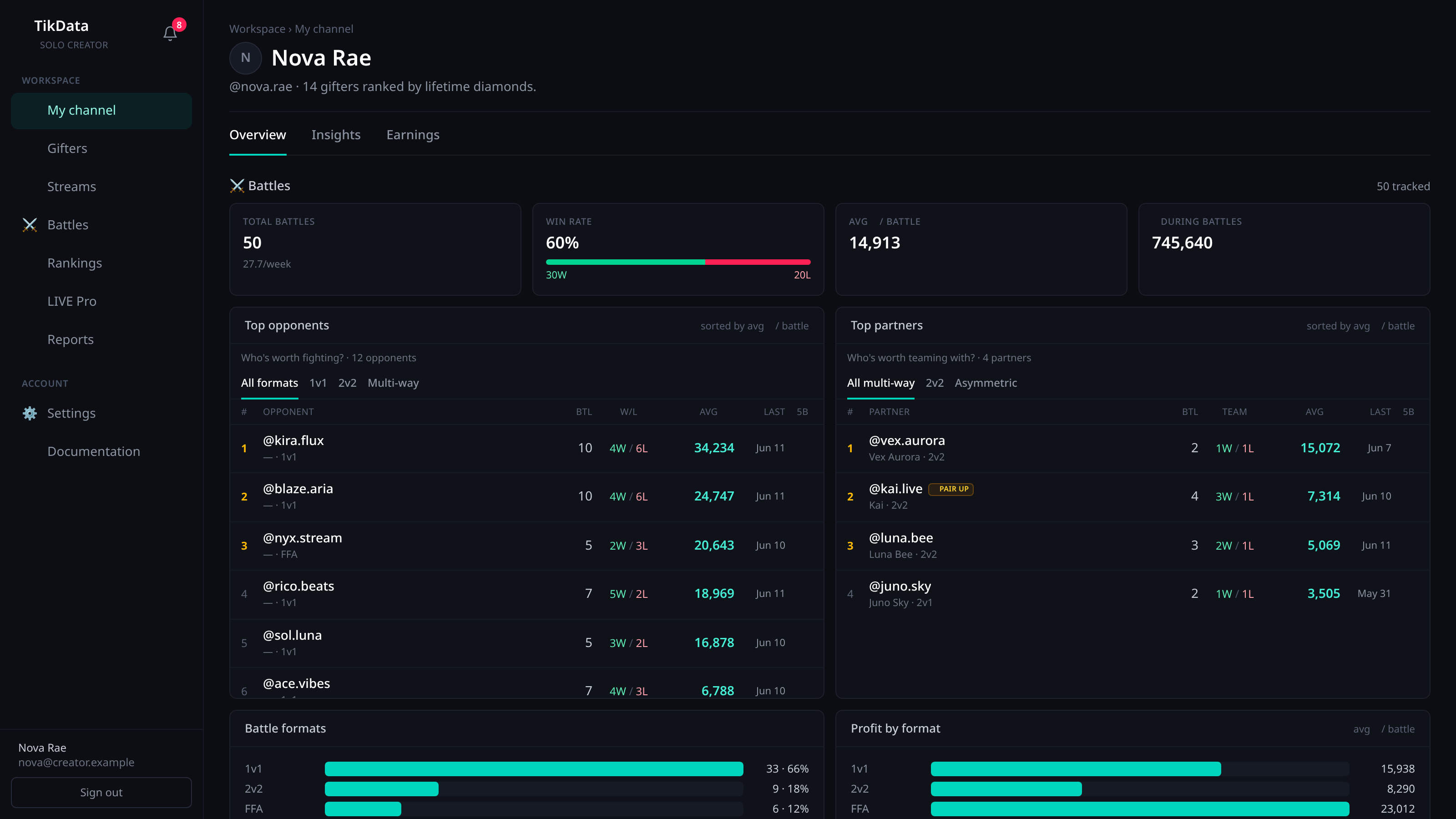The height and width of the screenshot is (819, 1456).
Task: Click My channel breadcrumb
Action: 324,29
